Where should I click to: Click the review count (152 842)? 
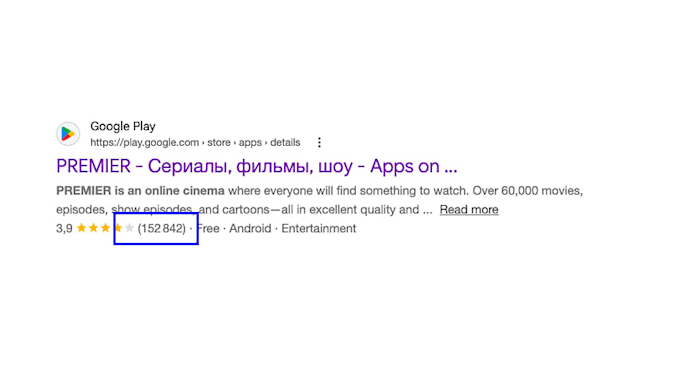coord(161,228)
